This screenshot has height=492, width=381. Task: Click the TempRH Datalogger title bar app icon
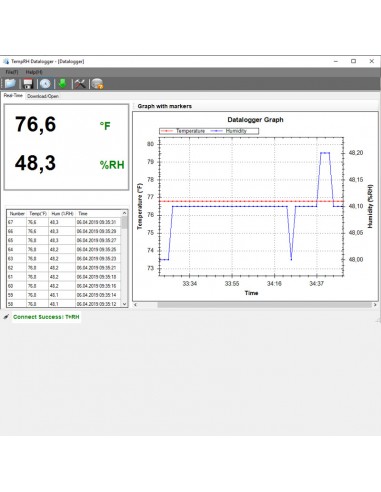(x=6, y=61)
